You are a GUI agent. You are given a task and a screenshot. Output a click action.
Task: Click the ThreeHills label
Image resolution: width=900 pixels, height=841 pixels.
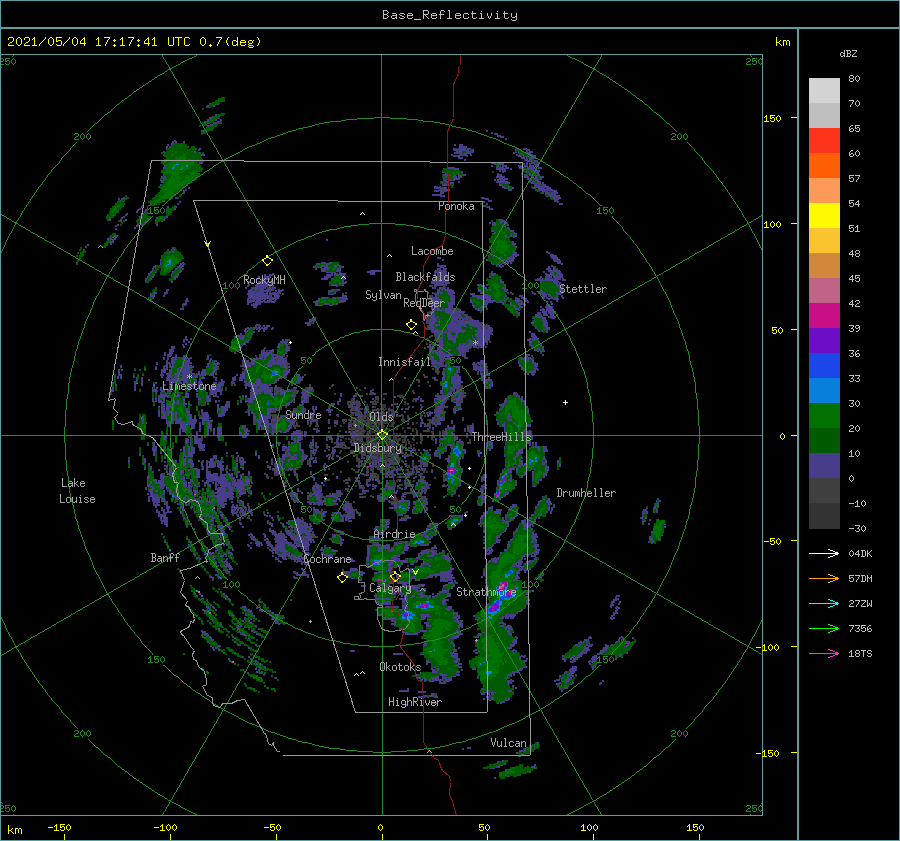click(x=501, y=437)
